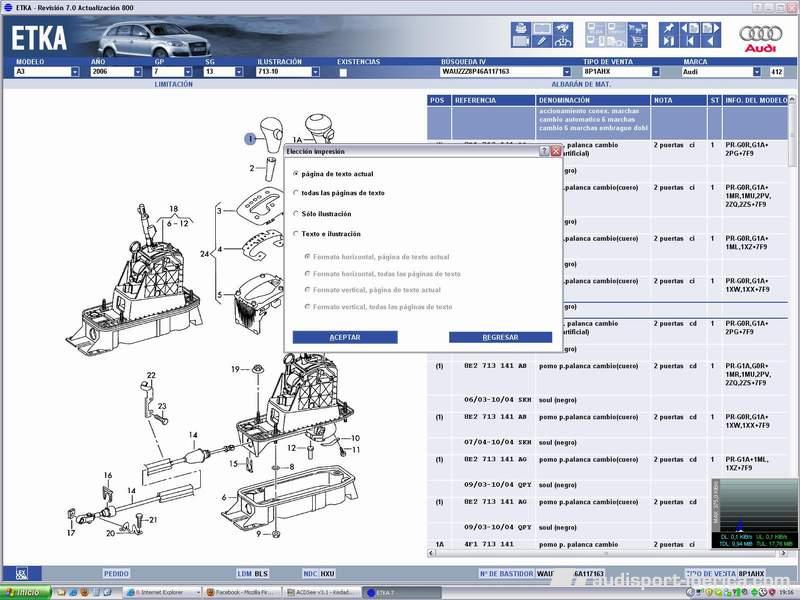Switch to Facebook Mozilla Firefox taskbar button
The height and width of the screenshot is (600, 800).
pyautogui.click(x=242, y=592)
